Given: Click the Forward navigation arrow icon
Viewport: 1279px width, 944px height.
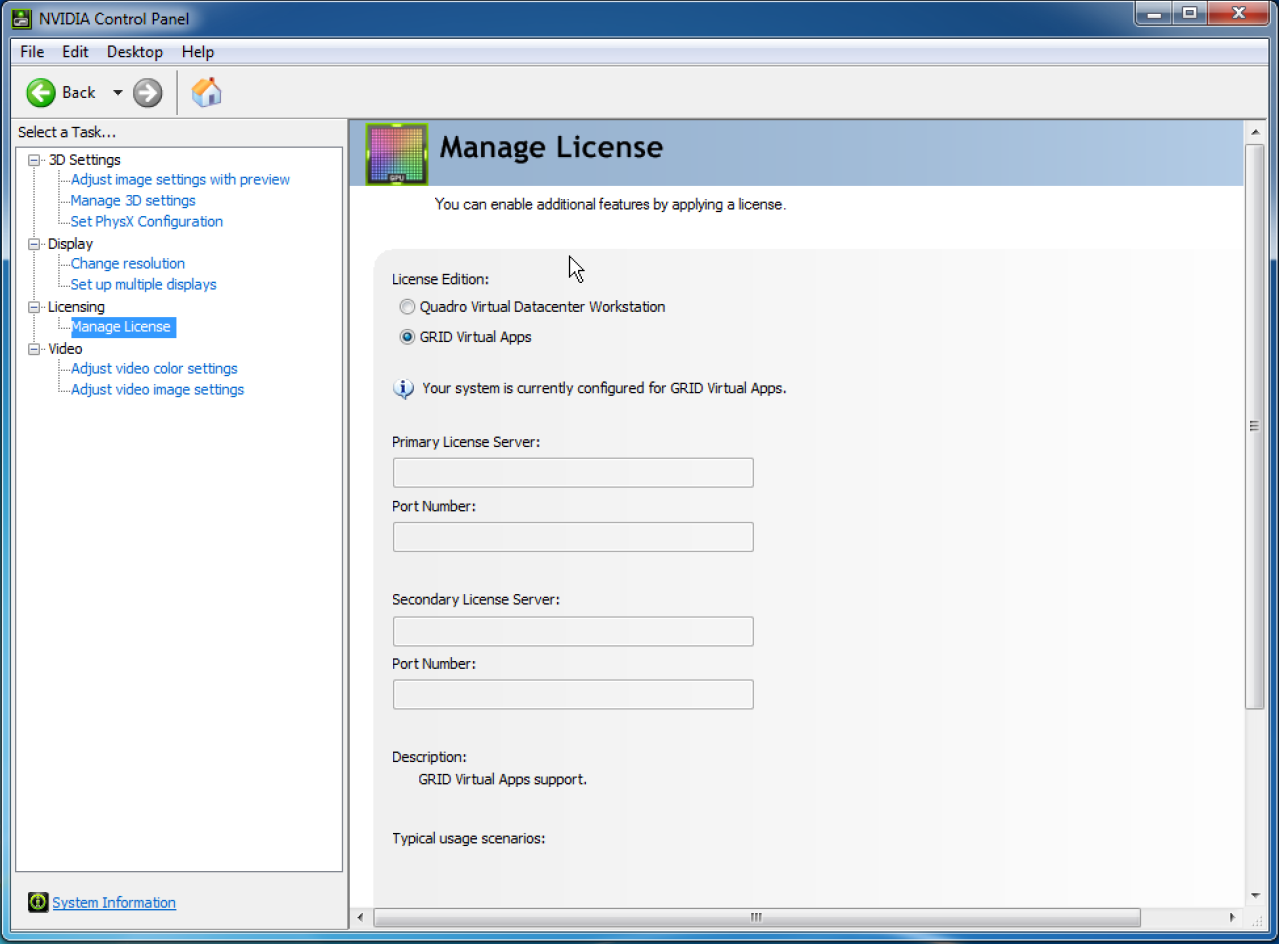Looking at the screenshot, I should [147, 92].
